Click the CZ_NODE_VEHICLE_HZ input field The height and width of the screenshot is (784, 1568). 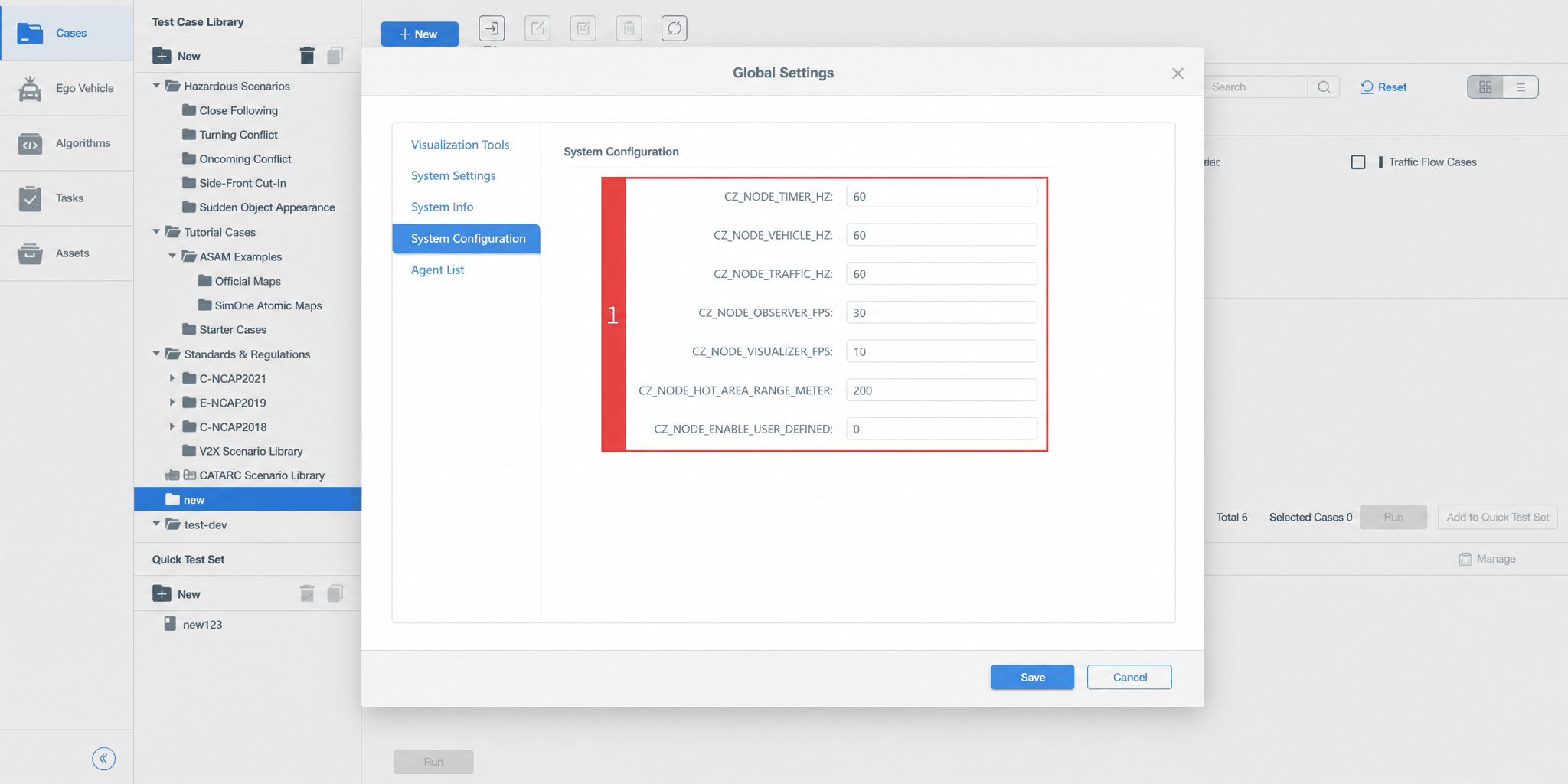pos(942,235)
